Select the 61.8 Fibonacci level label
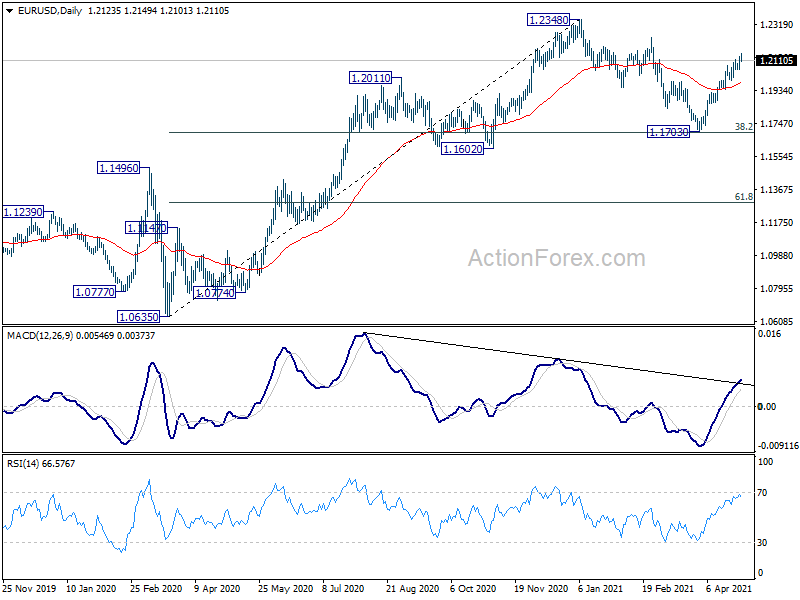800x600 pixels. pyautogui.click(x=743, y=196)
